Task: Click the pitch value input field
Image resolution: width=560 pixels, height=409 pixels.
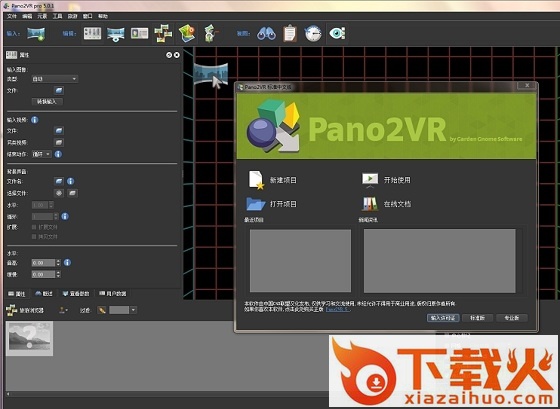Action: pyautogui.click(x=43, y=263)
